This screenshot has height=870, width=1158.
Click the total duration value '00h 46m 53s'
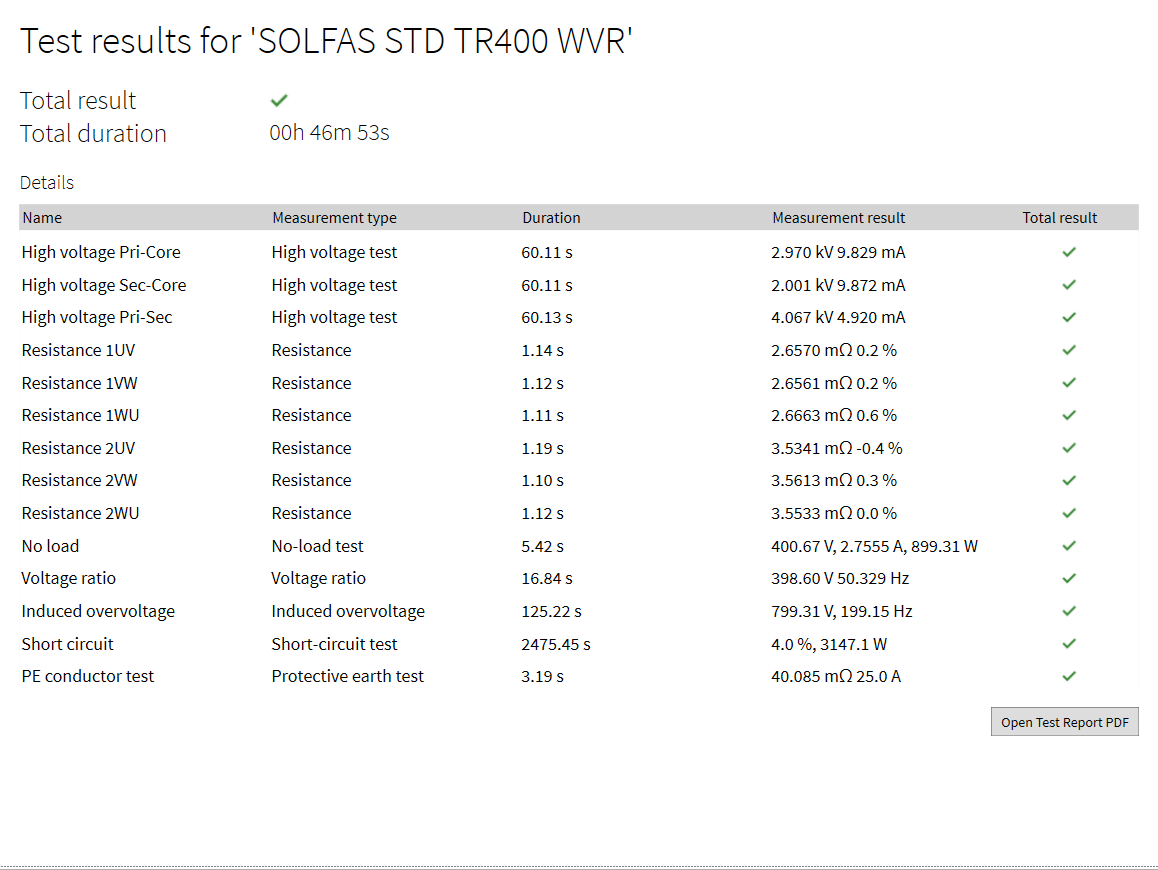click(329, 133)
